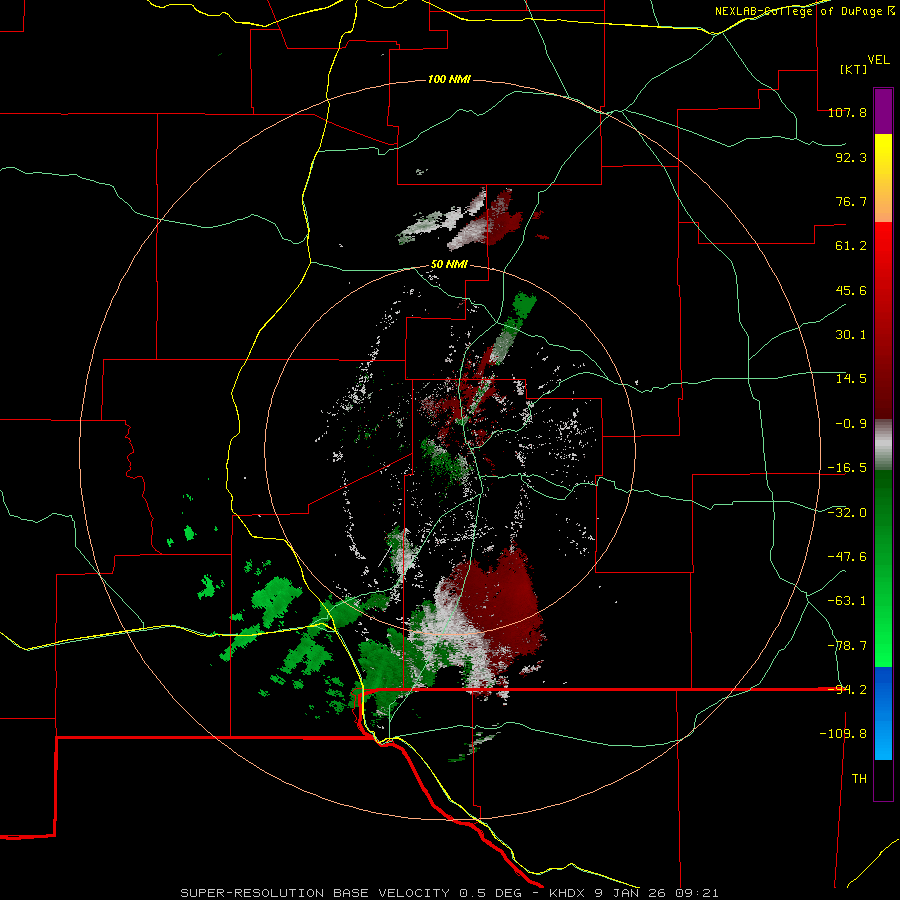The image size is (900, 900).
Task: Click the -63.1 velocity scale value
Action: (847, 601)
